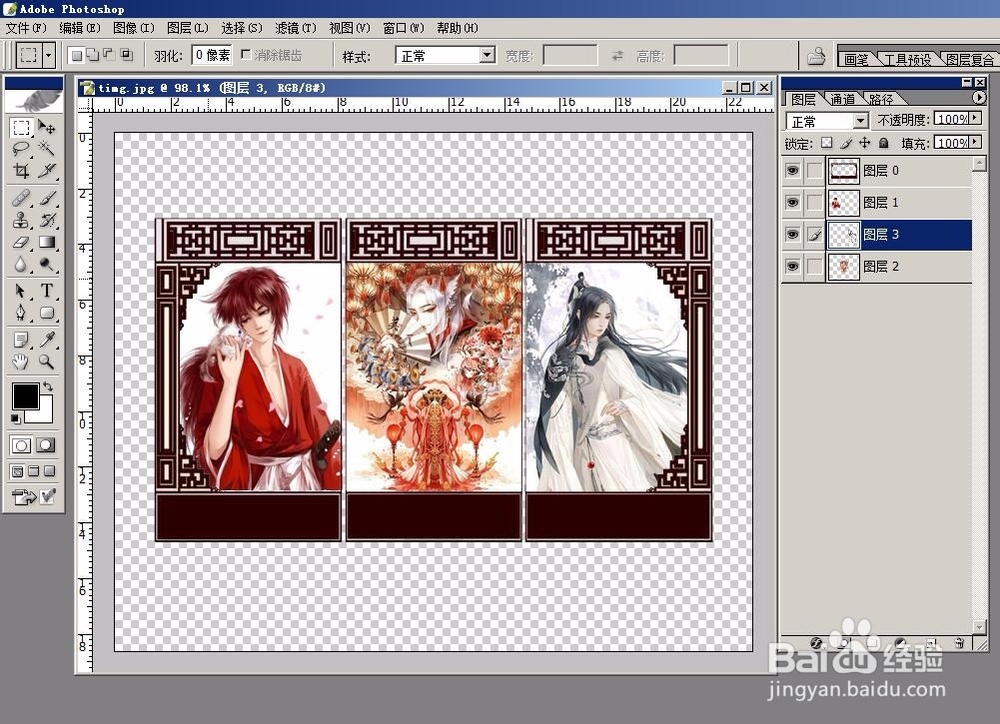
Task: Open the Layers panel flyout menu
Action: pyautogui.click(x=978, y=98)
